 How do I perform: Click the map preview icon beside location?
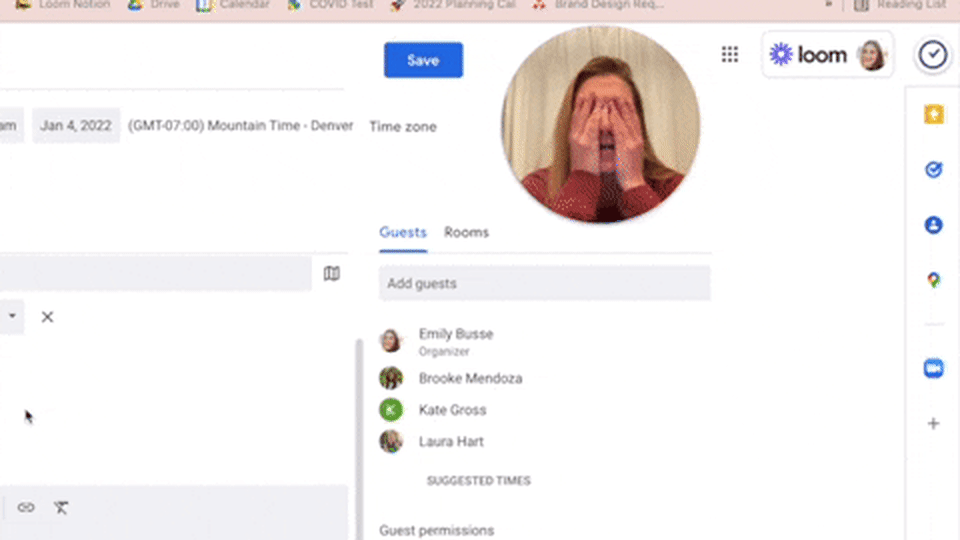(x=332, y=274)
